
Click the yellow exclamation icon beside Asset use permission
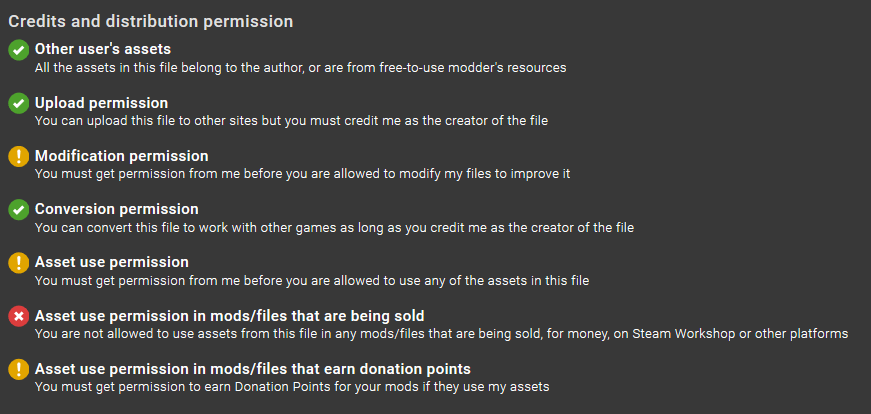click(18, 263)
